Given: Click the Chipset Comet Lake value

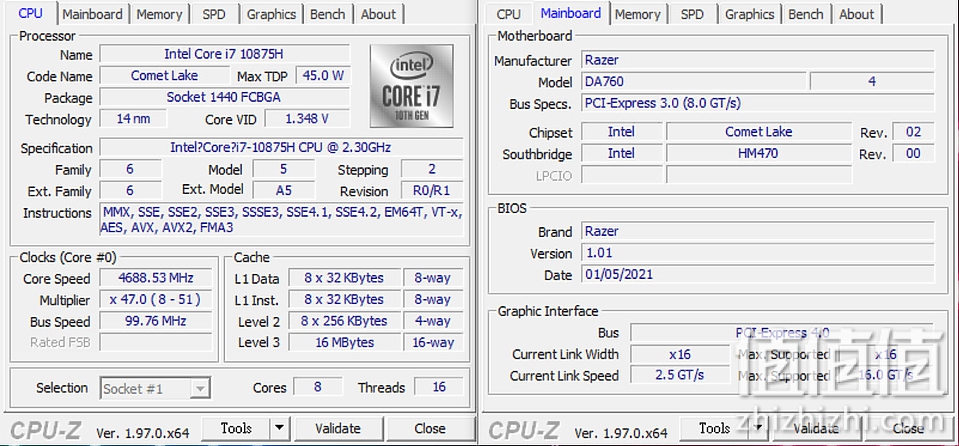Looking at the screenshot, I should pyautogui.click(x=758, y=132).
